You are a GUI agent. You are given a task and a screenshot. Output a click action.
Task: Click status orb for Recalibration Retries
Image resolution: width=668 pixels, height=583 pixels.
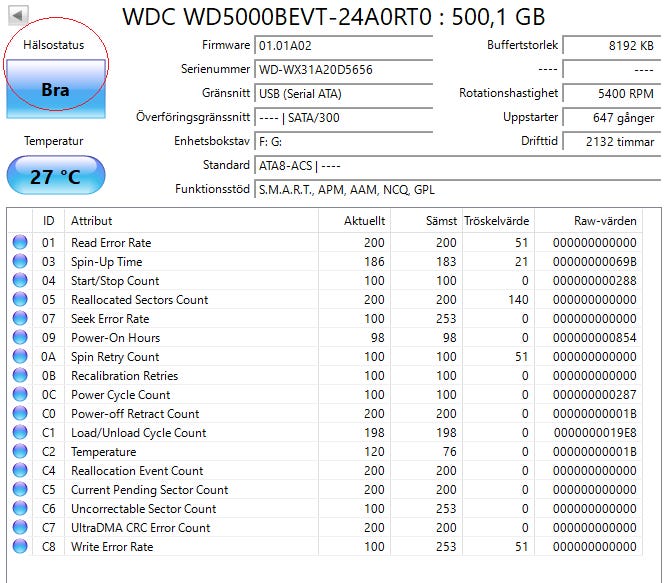pos(20,375)
